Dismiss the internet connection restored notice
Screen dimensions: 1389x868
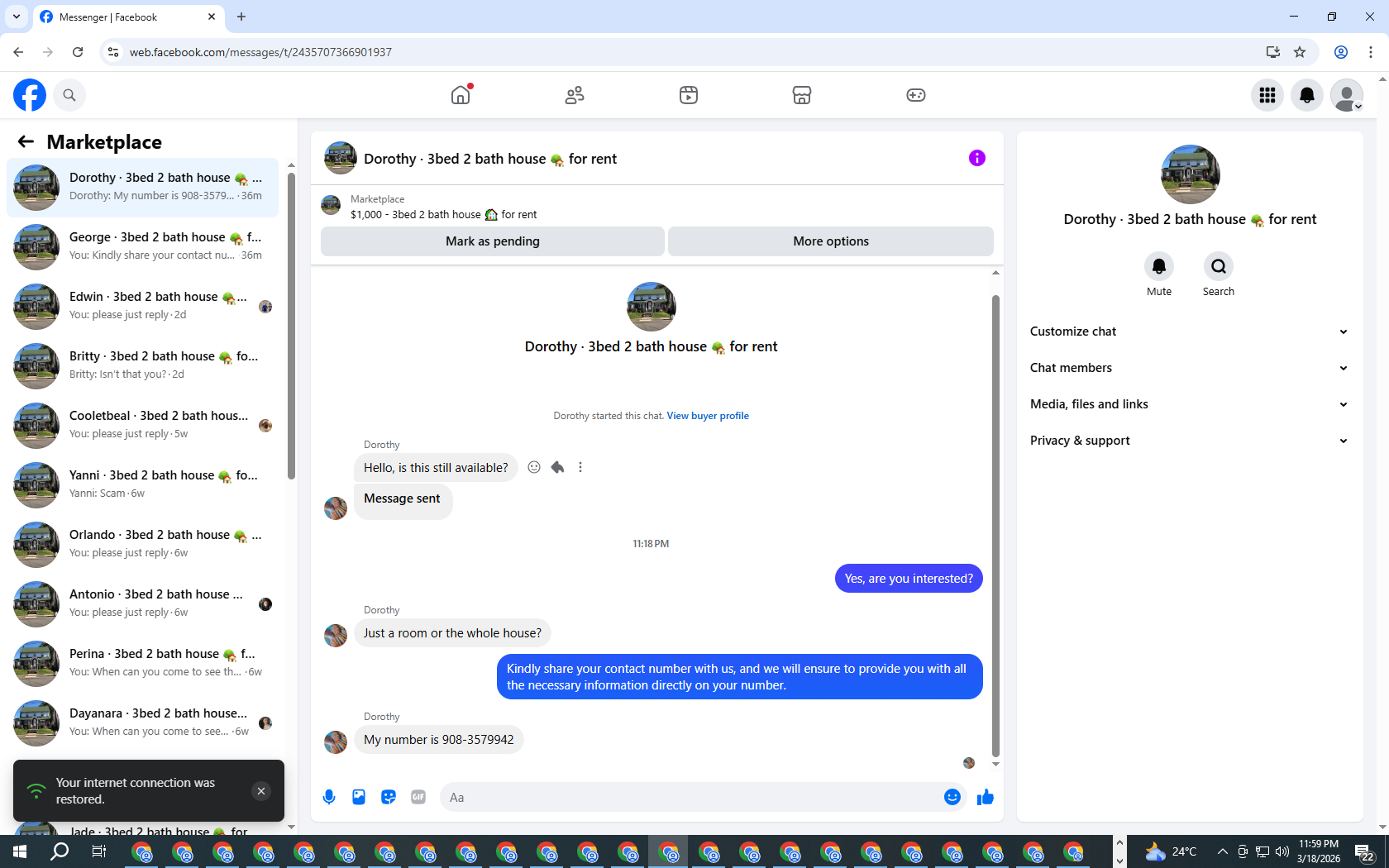click(x=261, y=791)
